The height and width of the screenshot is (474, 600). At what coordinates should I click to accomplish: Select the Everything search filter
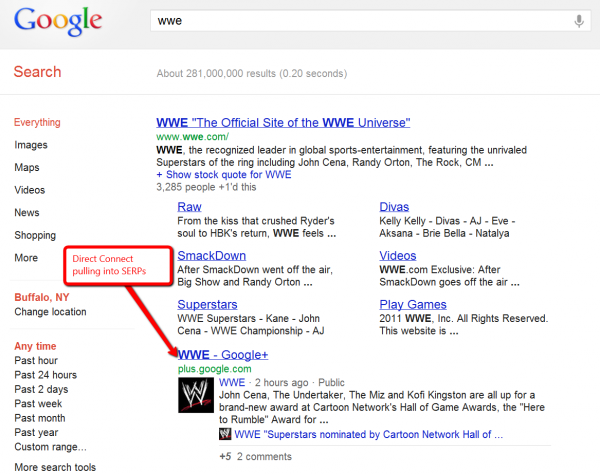[37, 122]
